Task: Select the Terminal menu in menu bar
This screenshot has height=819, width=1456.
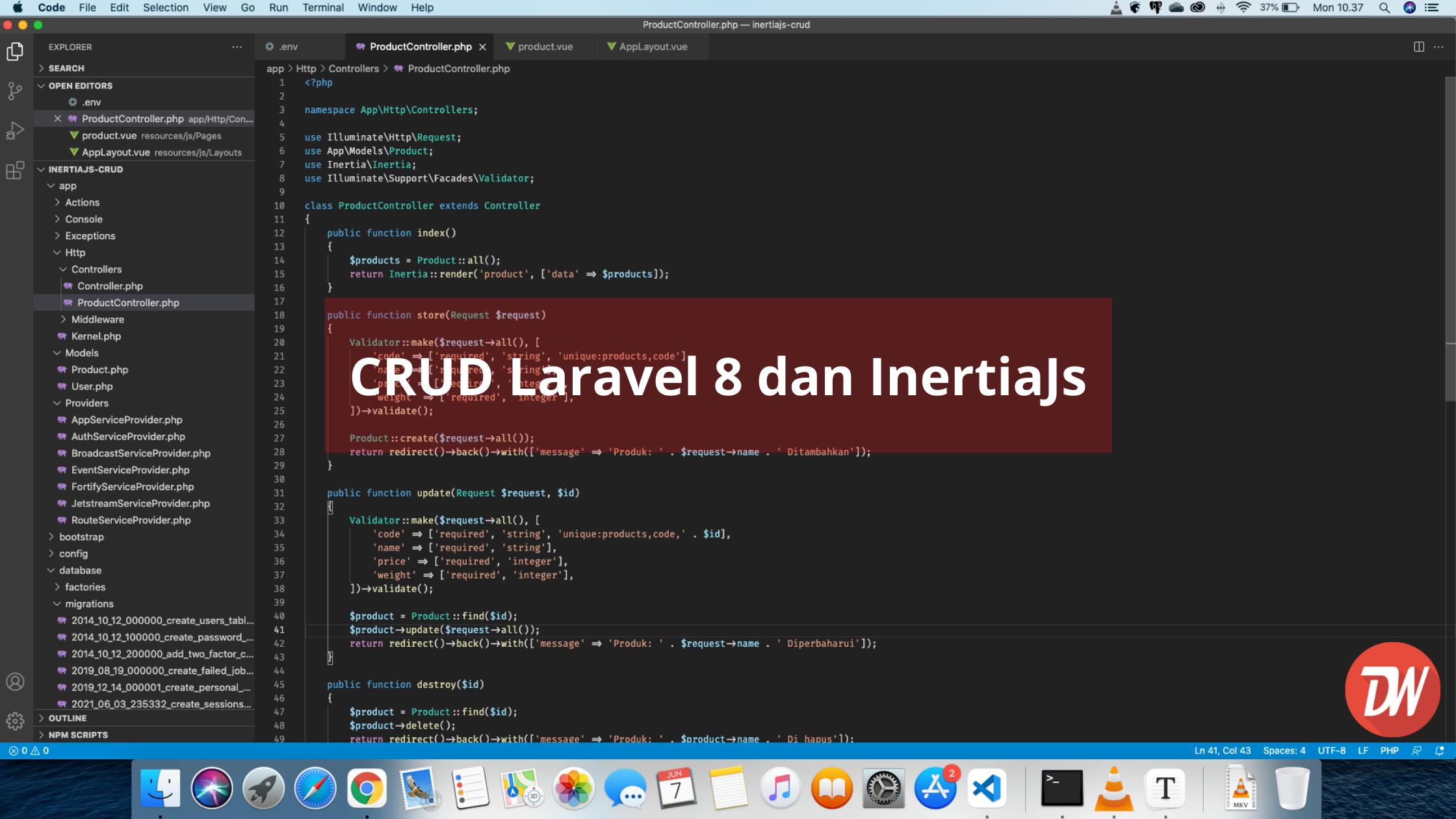Action: tap(323, 8)
